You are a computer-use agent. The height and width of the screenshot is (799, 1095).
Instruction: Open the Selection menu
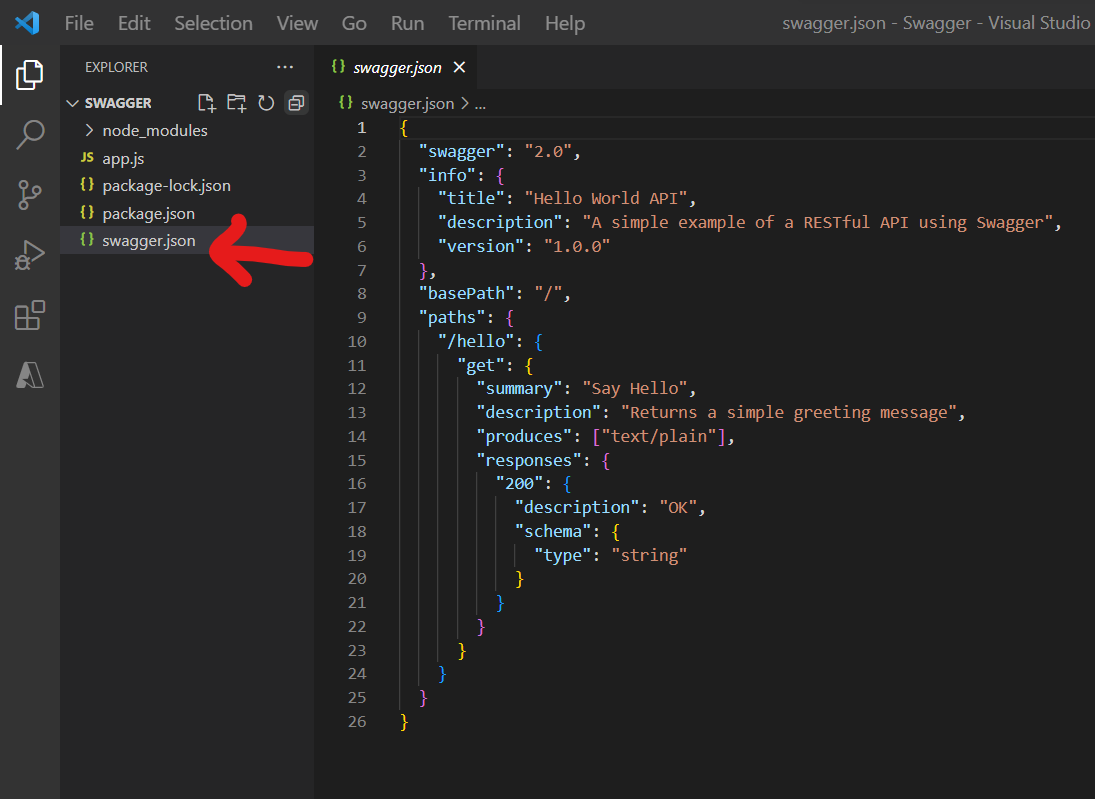(213, 23)
